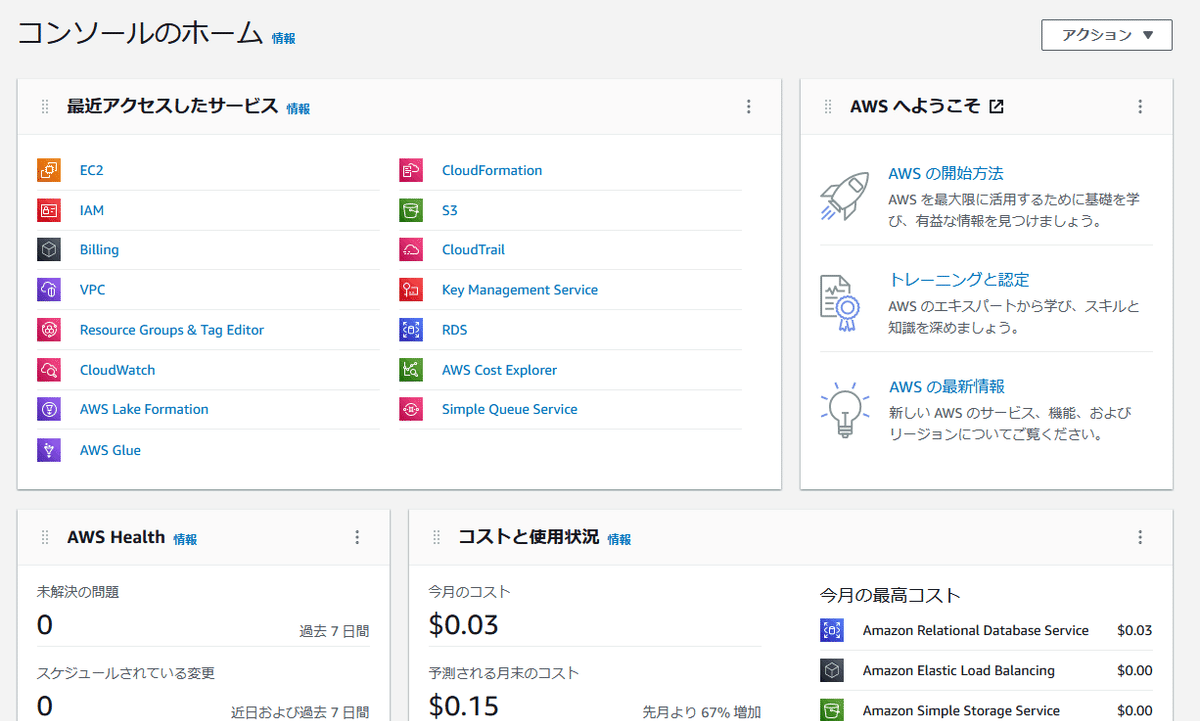This screenshot has width=1200, height=721.
Task: Open the AWS Cost Explorer link
Action: pos(499,370)
